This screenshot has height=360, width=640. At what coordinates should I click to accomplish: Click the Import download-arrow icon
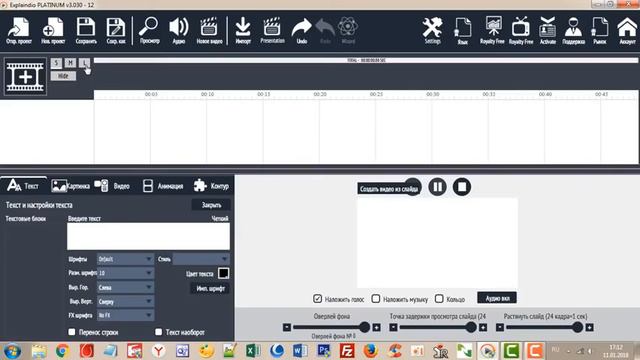coord(243,30)
